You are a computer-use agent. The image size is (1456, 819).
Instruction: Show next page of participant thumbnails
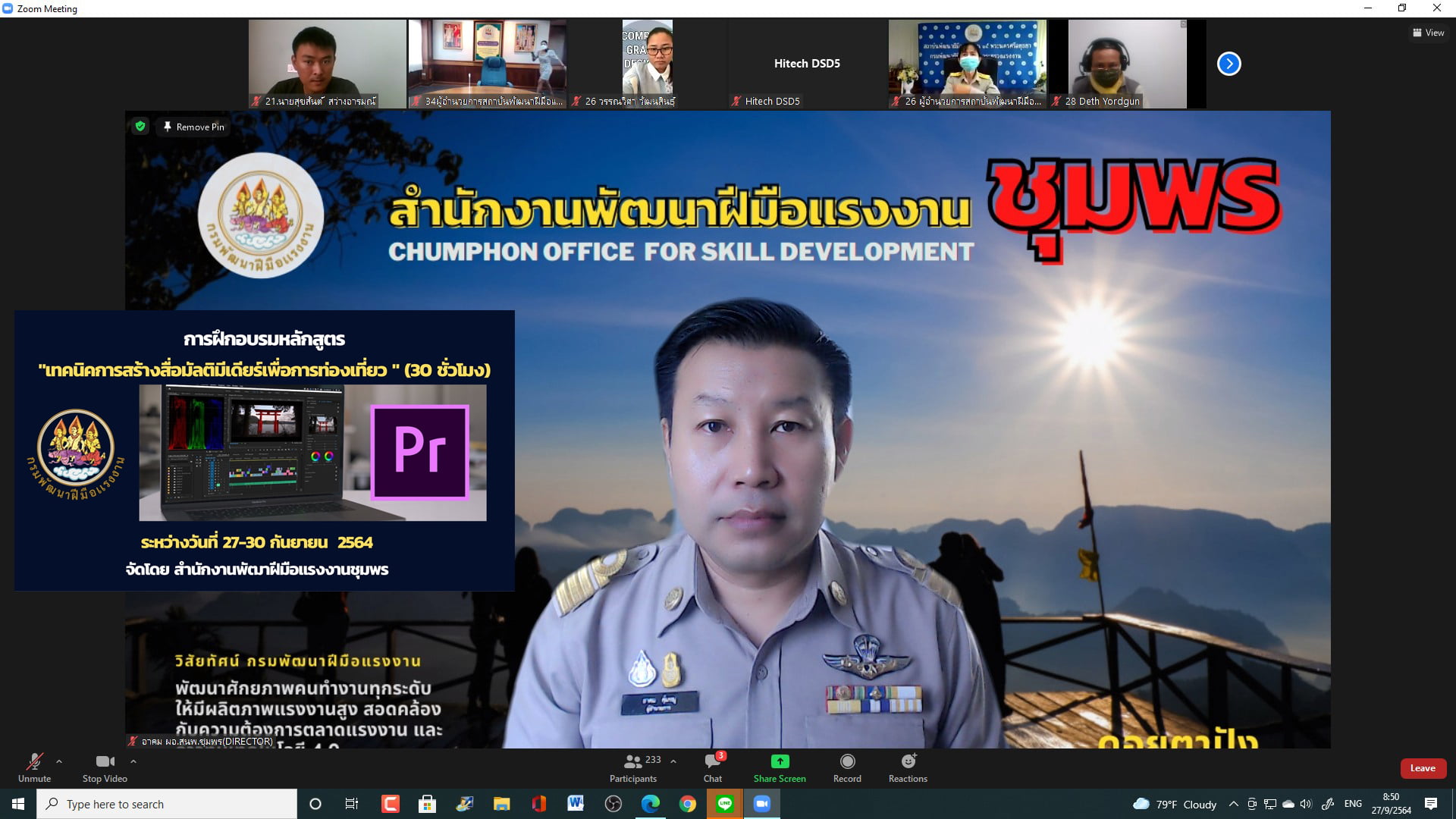tap(1228, 64)
